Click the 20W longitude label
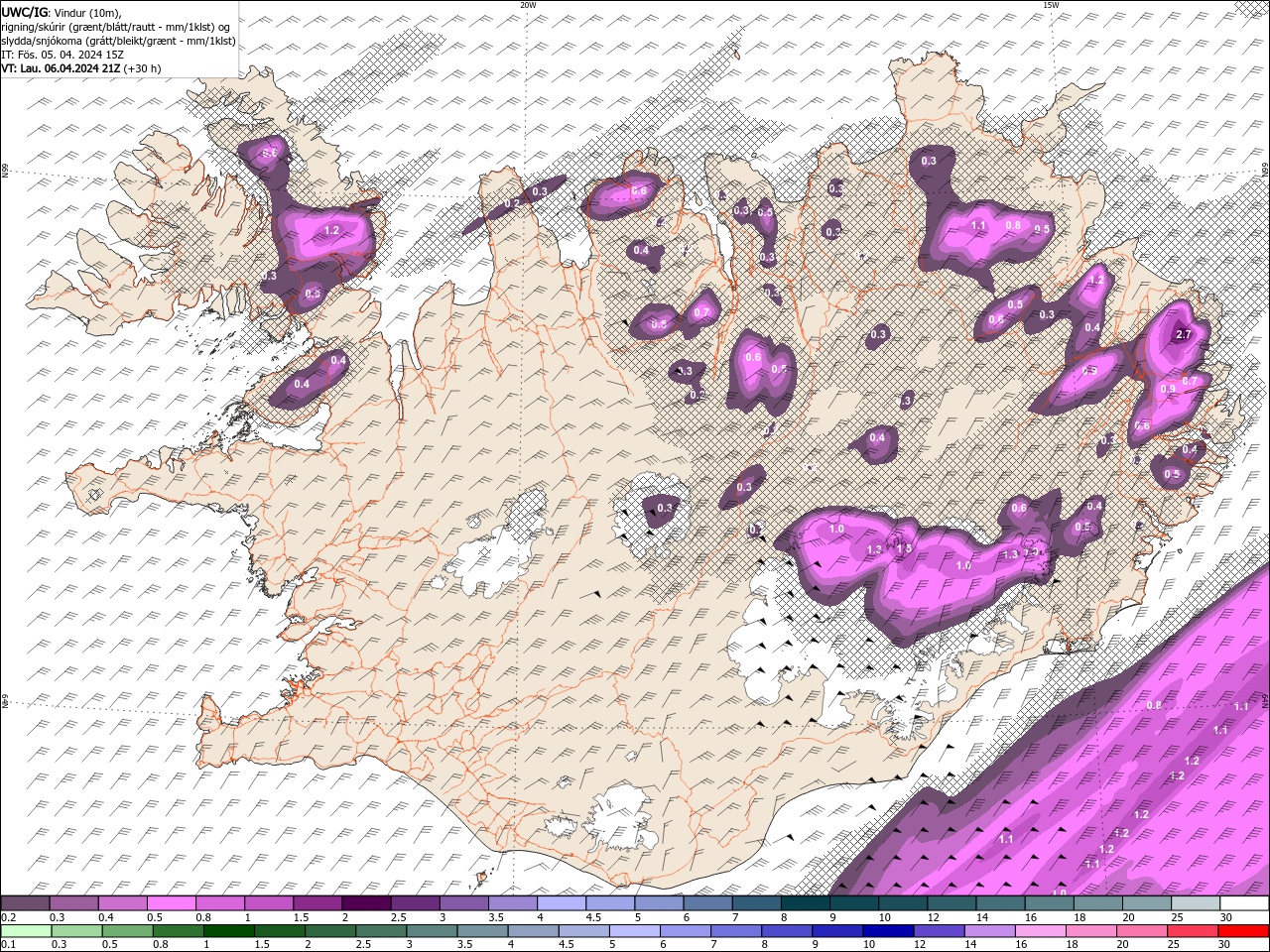Screen dimensions: 1270x952 (x=528, y=4)
